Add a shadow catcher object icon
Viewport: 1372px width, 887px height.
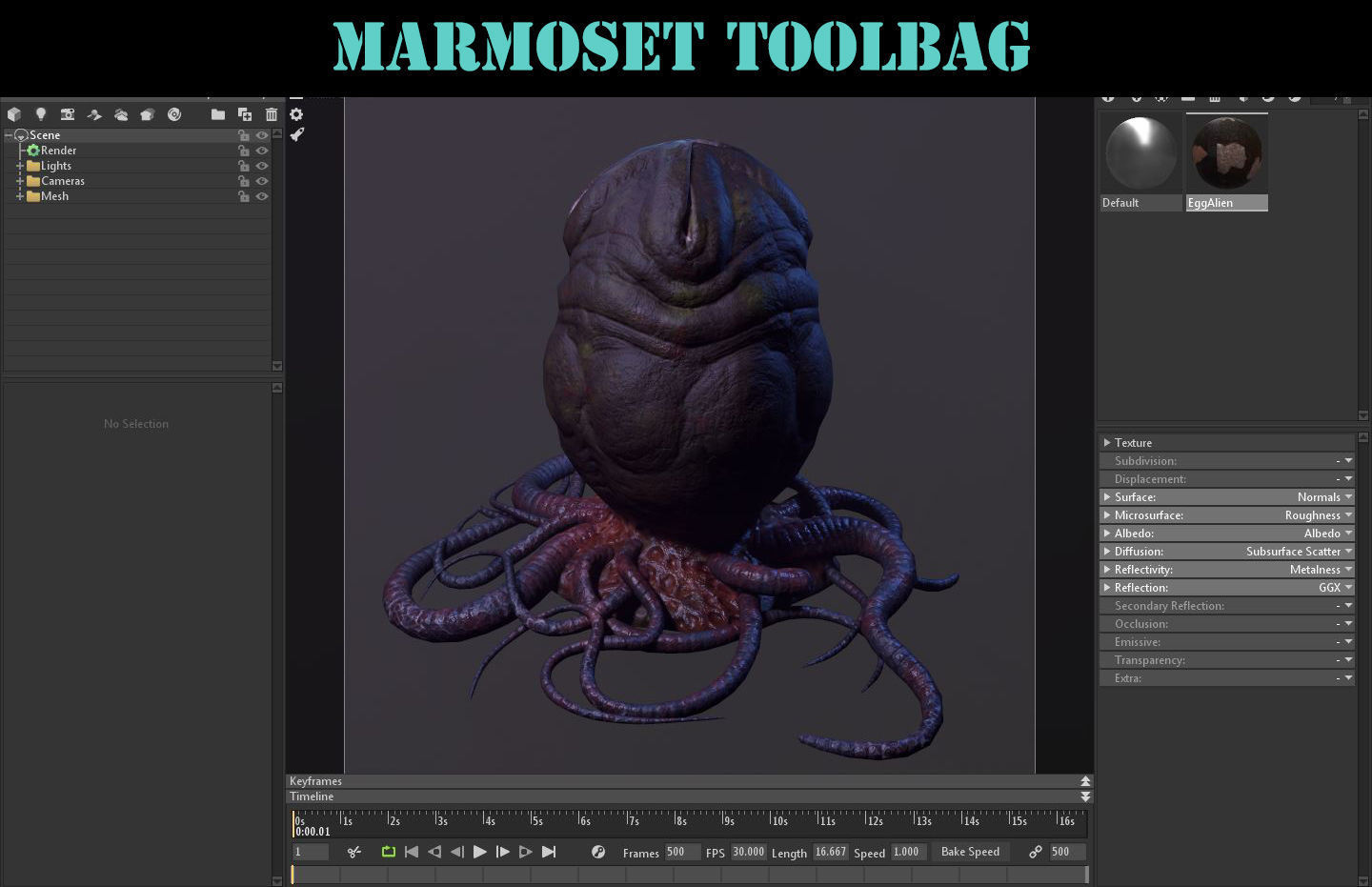(x=94, y=114)
